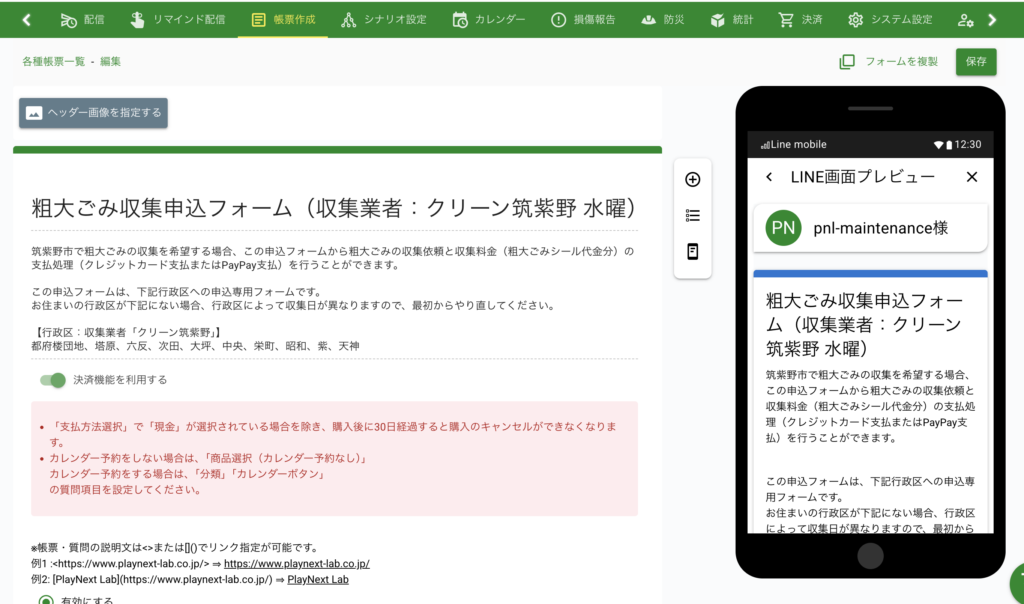This screenshot has width=1024, height=604.
Task: Toggle the 決済機能を利用する switch
Action: [53, 380]
